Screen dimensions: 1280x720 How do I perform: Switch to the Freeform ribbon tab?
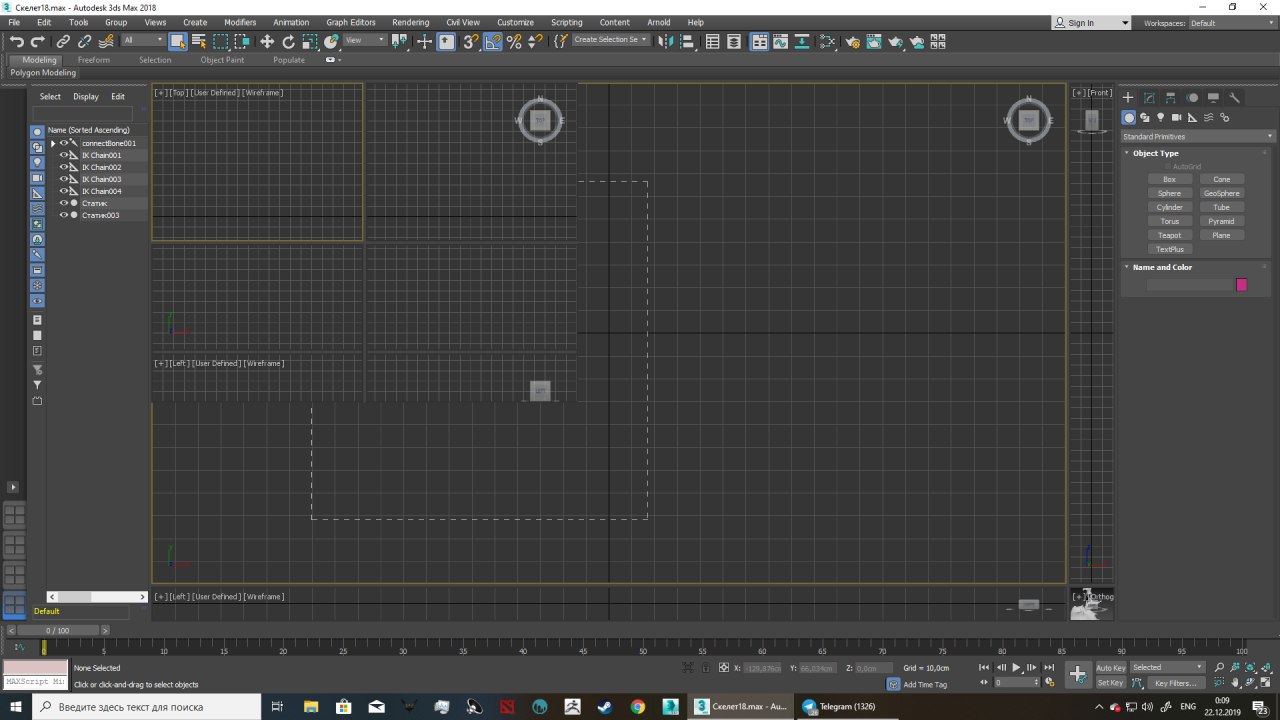point(94,60)
